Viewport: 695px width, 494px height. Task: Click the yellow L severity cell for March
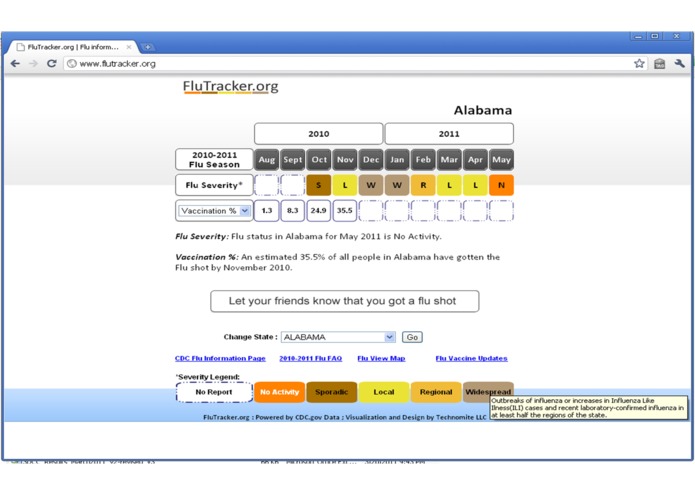(x=449, y=185)
